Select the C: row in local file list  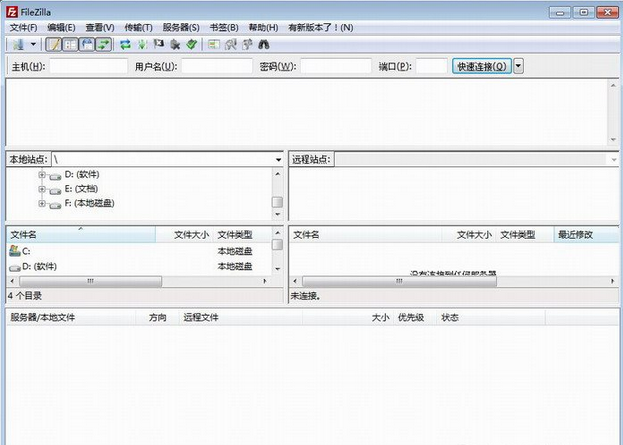pos(139,251)
